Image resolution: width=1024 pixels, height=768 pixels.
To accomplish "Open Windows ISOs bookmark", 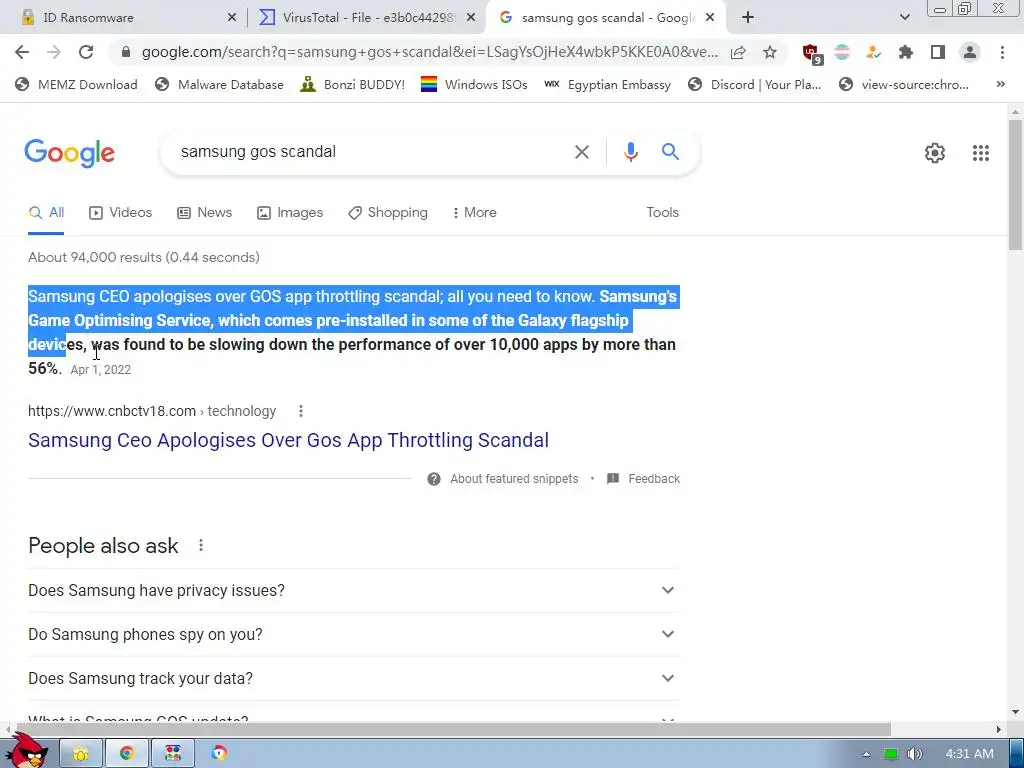I will (x=474, y=84).
